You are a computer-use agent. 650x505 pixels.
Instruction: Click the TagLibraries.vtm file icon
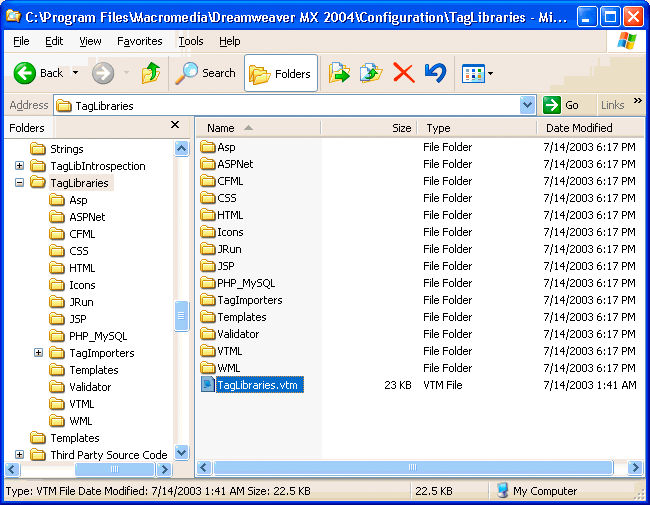click(x=208, y=384)
